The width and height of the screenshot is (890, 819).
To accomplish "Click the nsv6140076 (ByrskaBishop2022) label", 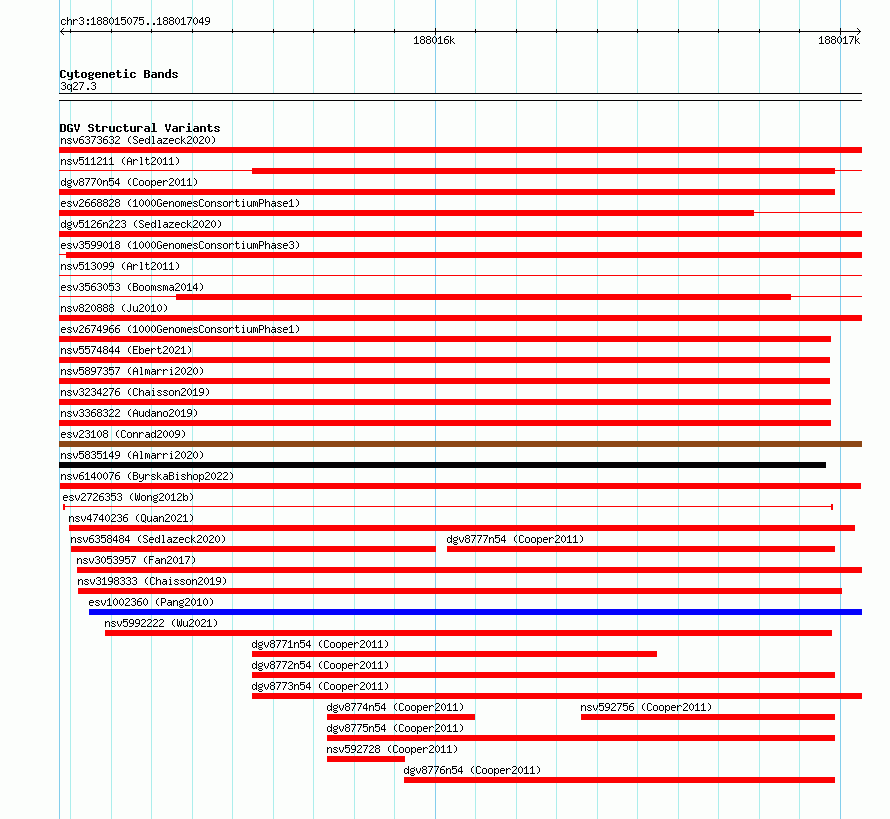I will pos(147,476).
